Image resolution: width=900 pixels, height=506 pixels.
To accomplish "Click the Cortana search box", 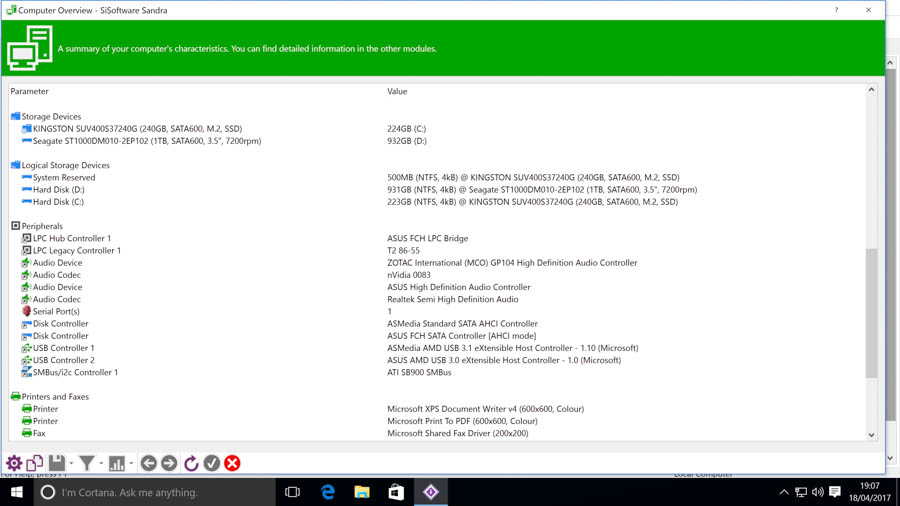I will click(x=155, y=492).
